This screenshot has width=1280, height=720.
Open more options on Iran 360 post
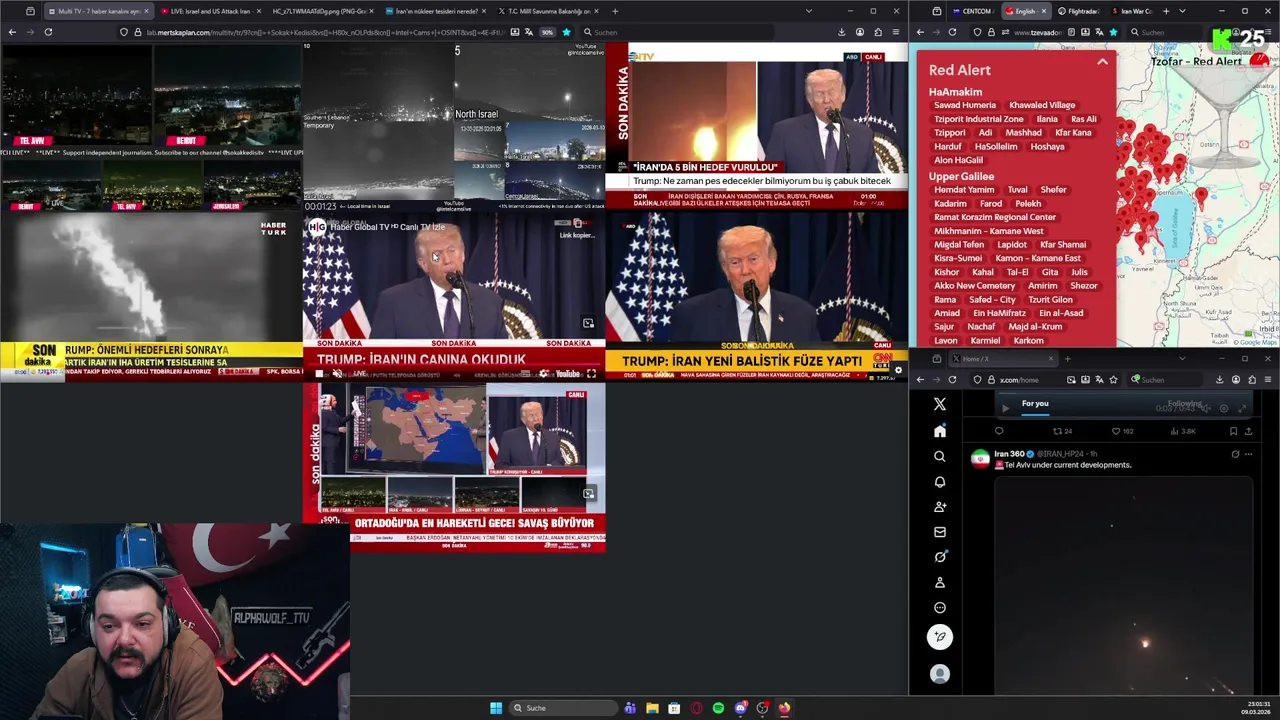(1248, 454)
